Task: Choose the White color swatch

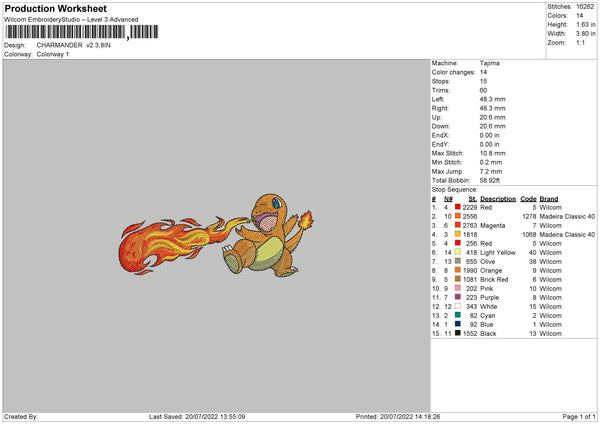Action: (458, 306)
